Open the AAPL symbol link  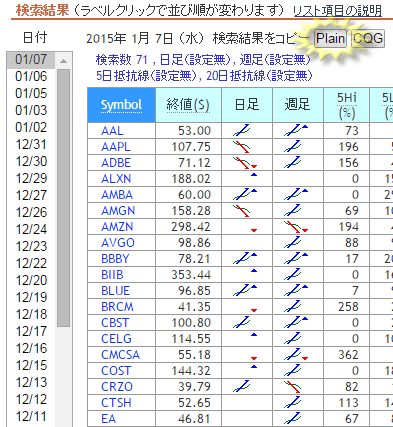pyautogui.click(x=116, y=147)
